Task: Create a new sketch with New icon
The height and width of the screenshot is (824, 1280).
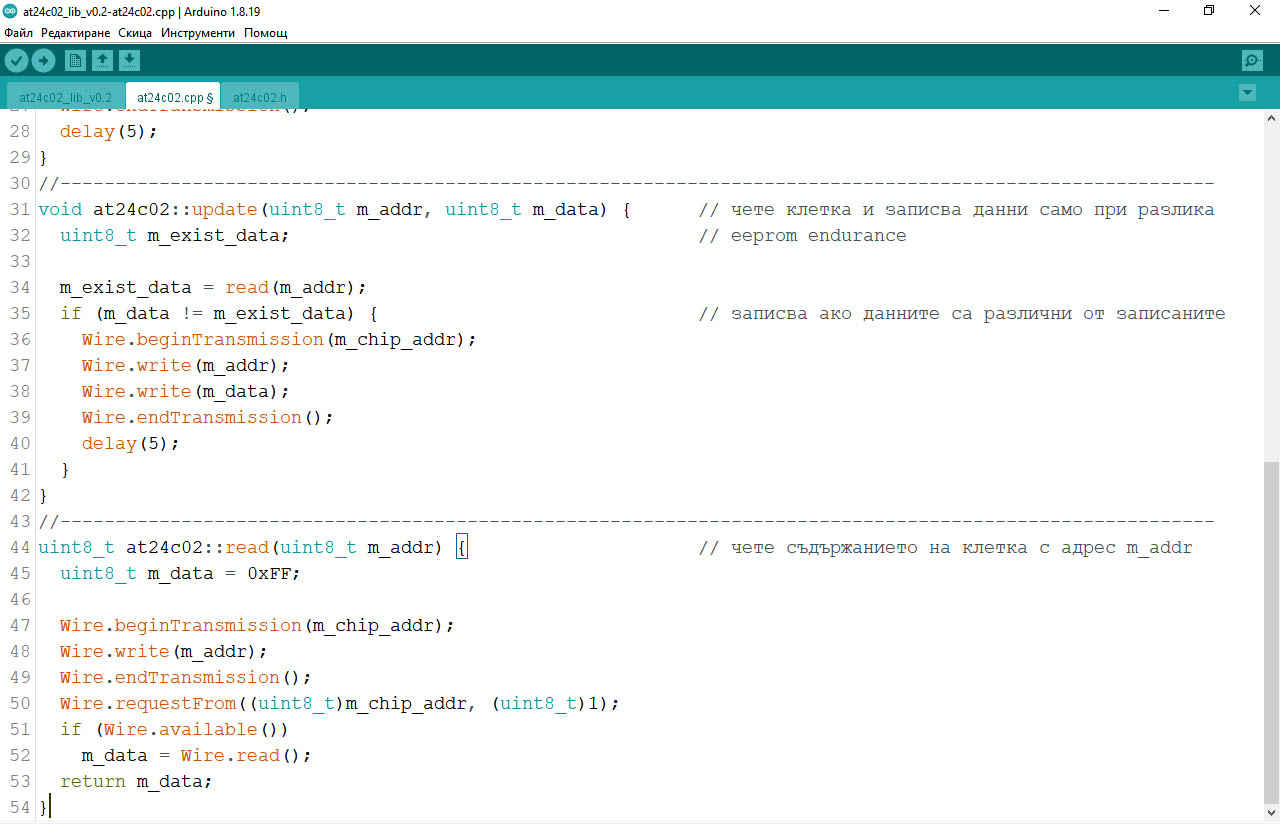Action: point(75,61)
